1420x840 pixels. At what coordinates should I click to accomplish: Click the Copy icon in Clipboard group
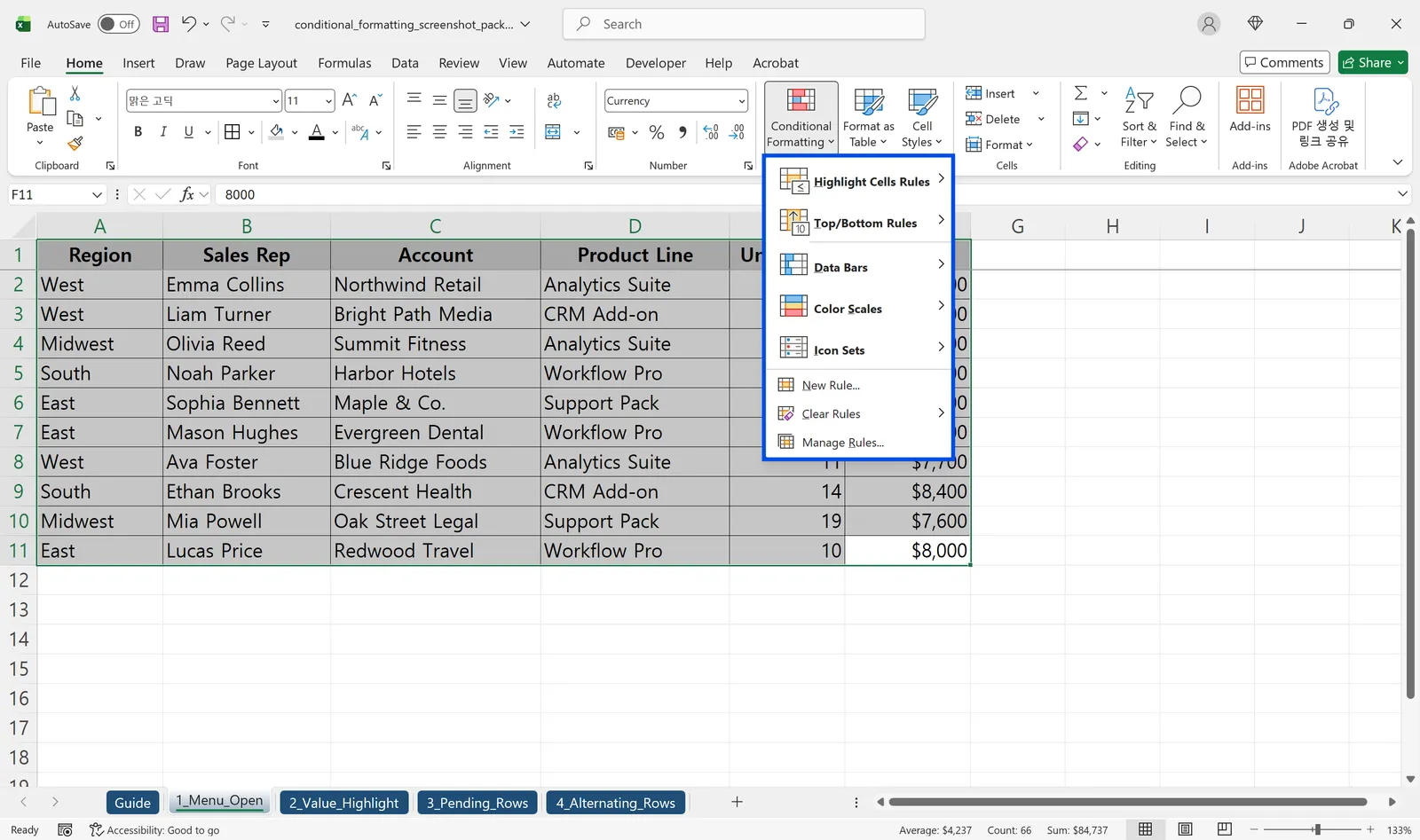(75, 118)
